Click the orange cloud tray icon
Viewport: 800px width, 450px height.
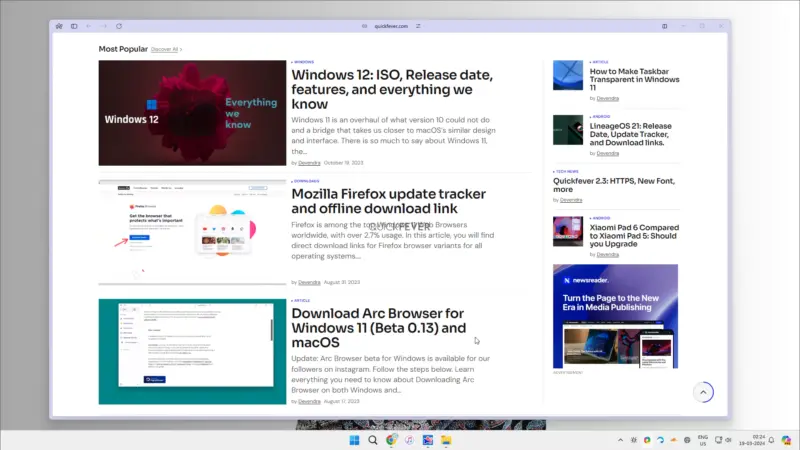tap(673, 440)
